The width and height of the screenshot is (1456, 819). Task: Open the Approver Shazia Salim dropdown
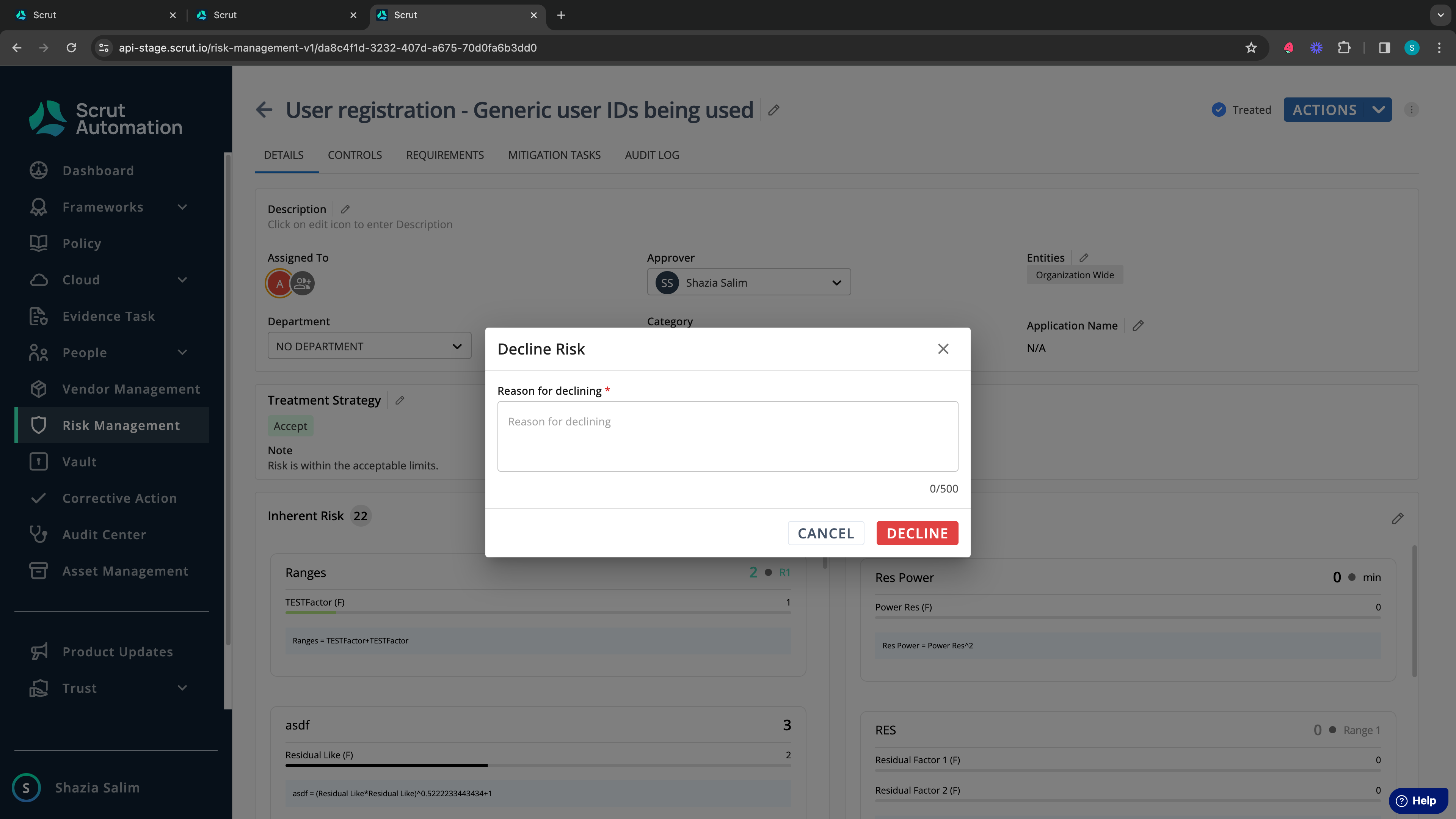[x=748, y=282]
